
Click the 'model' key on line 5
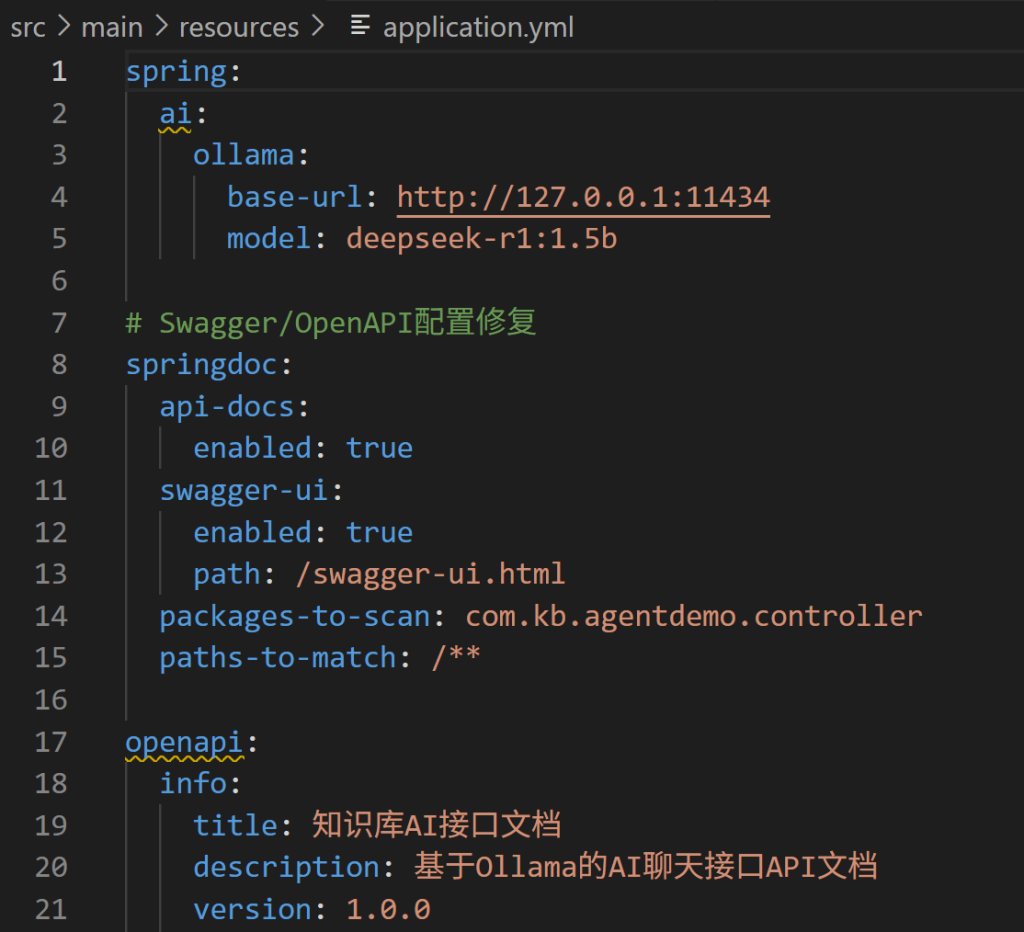(x=268, y=239)
